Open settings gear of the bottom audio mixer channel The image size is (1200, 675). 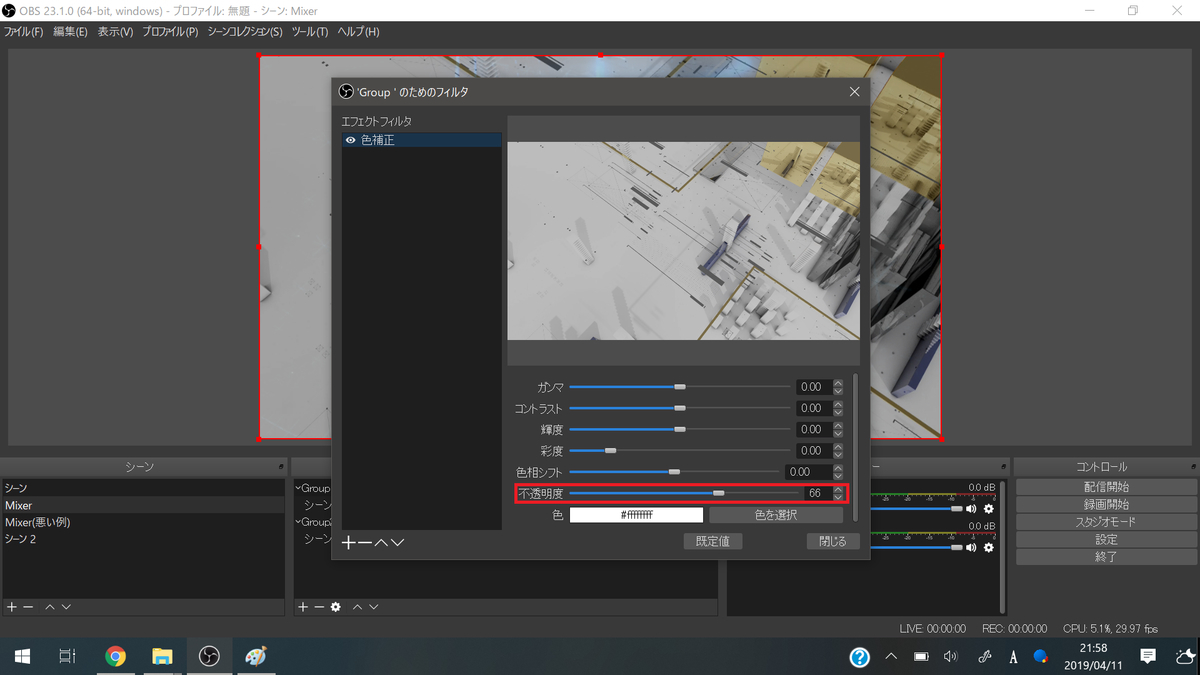[x=989, y=547]
